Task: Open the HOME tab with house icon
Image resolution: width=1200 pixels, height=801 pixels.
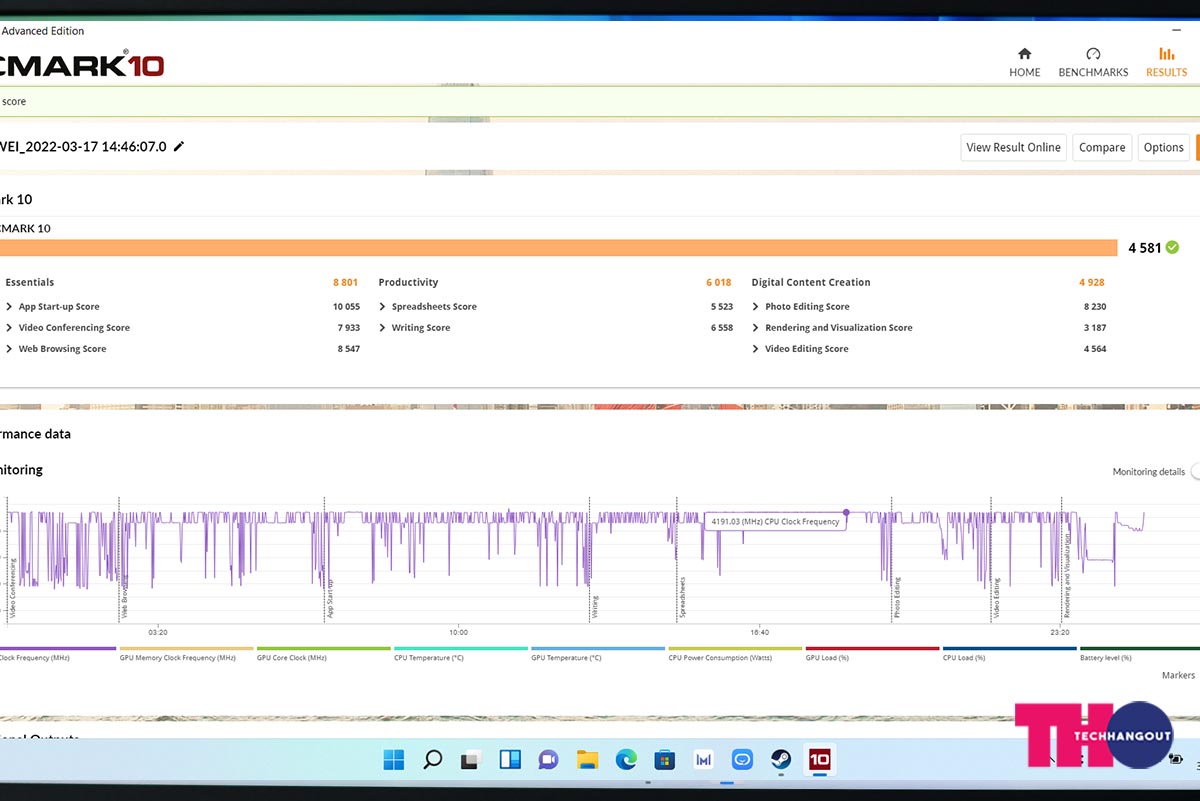Action: point(1024,62)
